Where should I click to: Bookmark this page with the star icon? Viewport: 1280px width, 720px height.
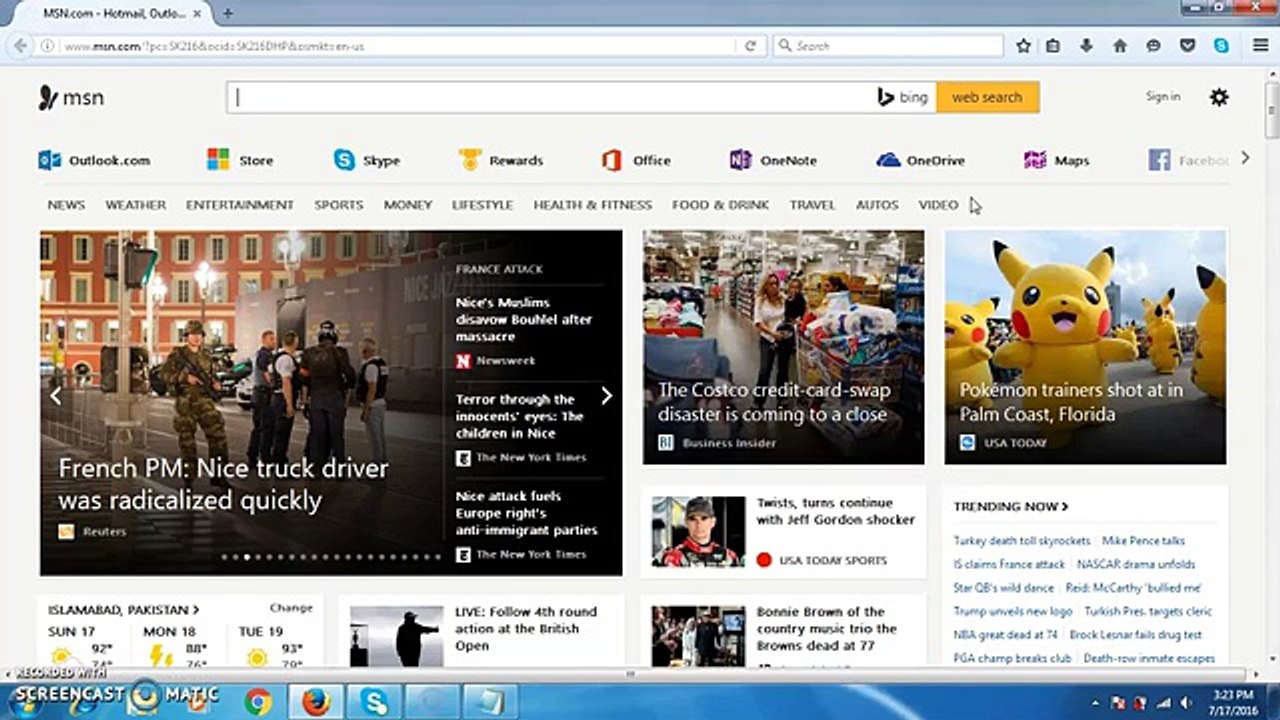(x=1023, y=46)
